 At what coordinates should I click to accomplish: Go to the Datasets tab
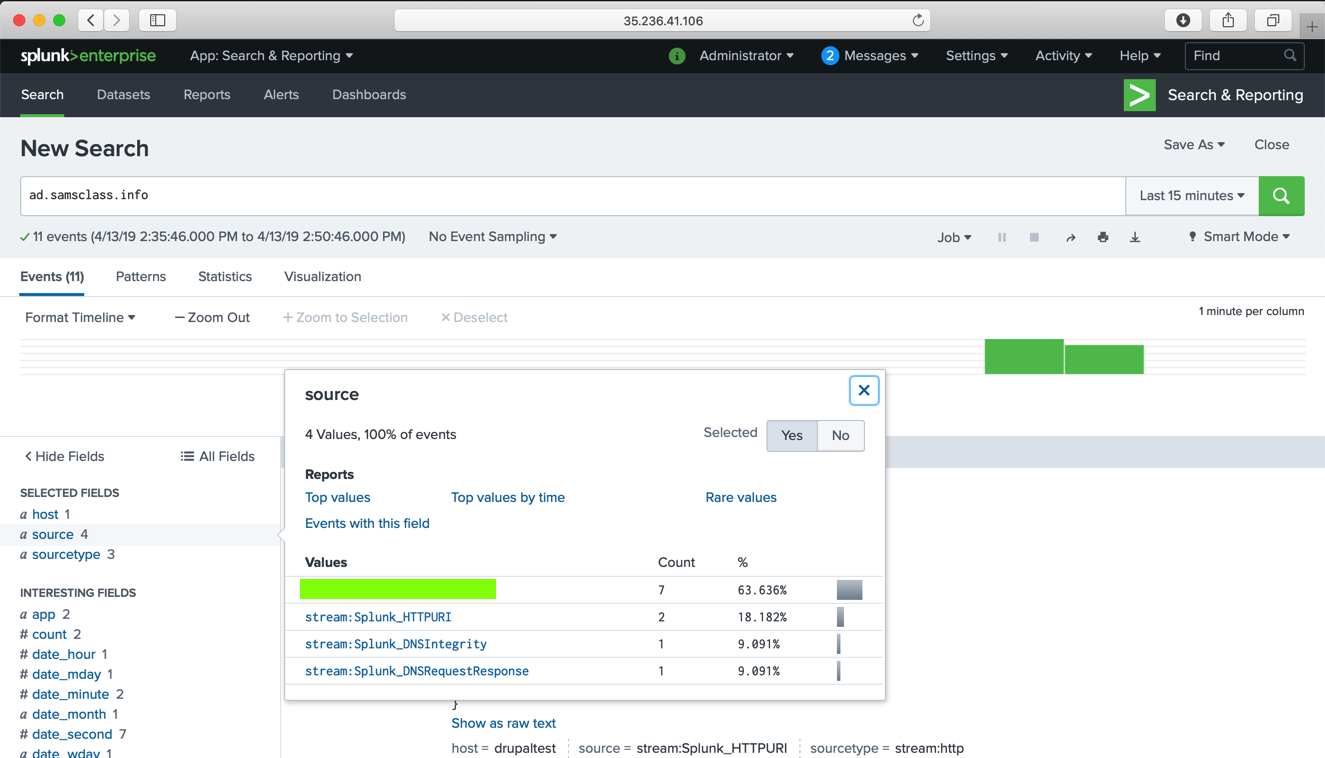coord(123,95)
